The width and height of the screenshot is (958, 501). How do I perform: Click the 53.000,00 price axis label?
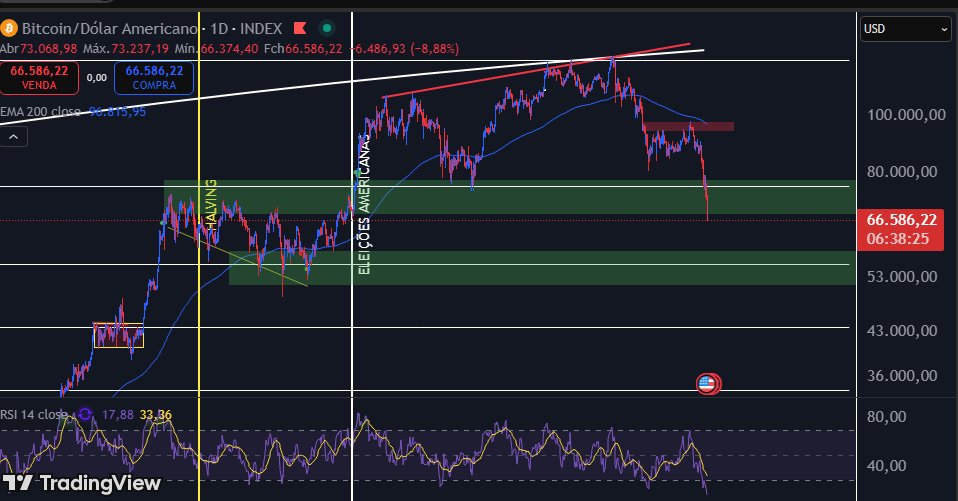coord(902,277)
